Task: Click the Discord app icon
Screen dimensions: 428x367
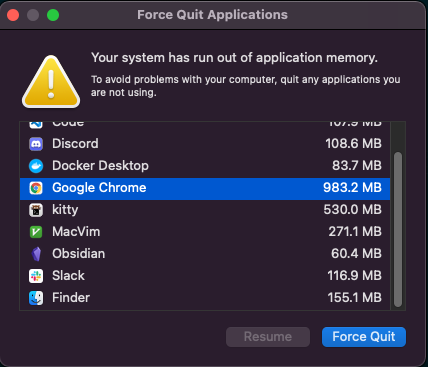Action: [36, 144]
